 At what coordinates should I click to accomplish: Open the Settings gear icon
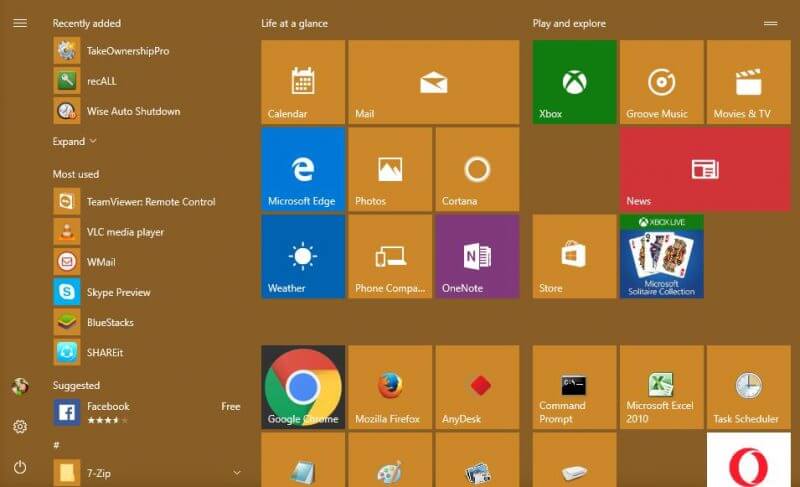pos(20,426)
